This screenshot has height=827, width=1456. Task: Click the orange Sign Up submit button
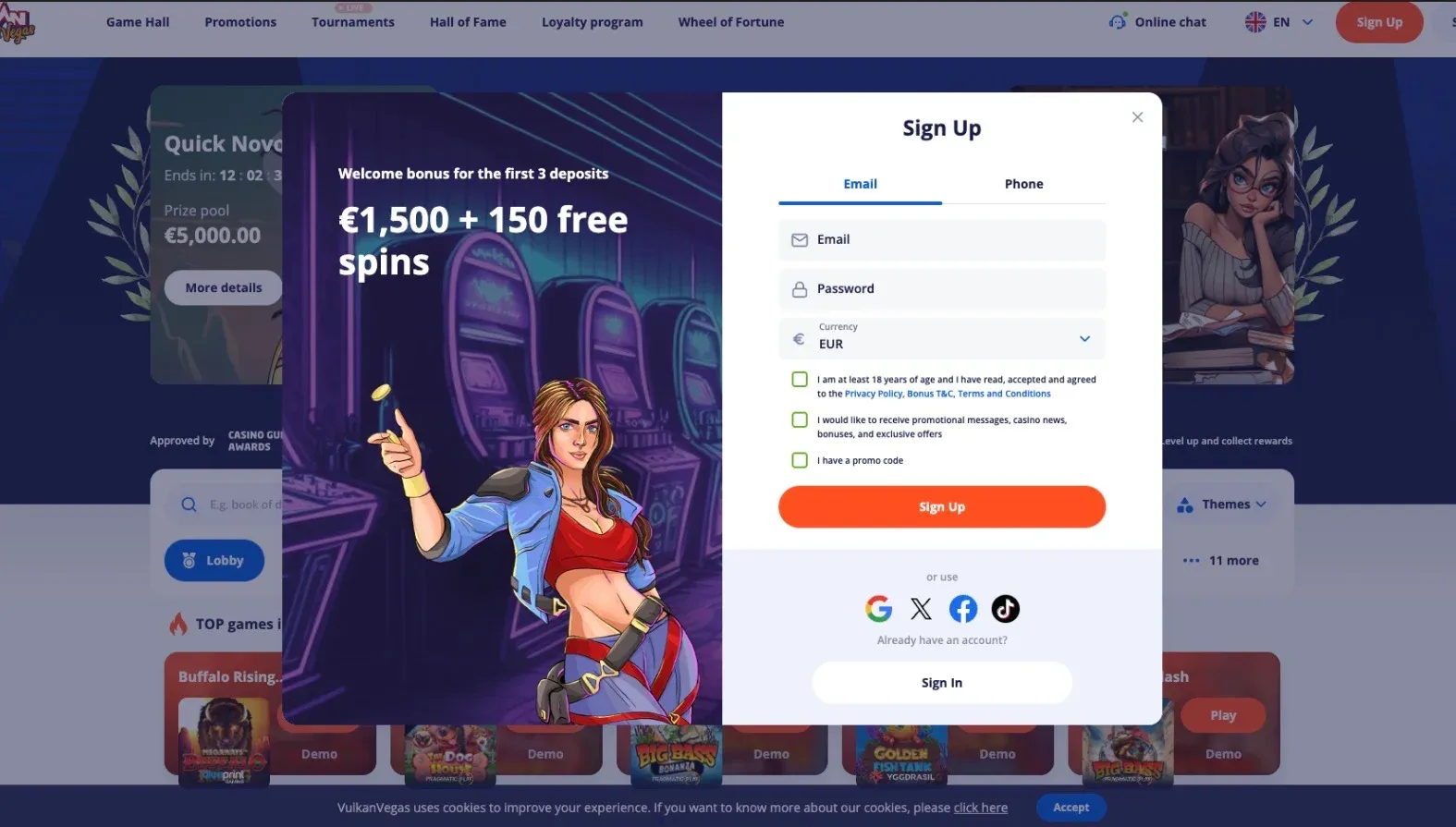(941, 507)
